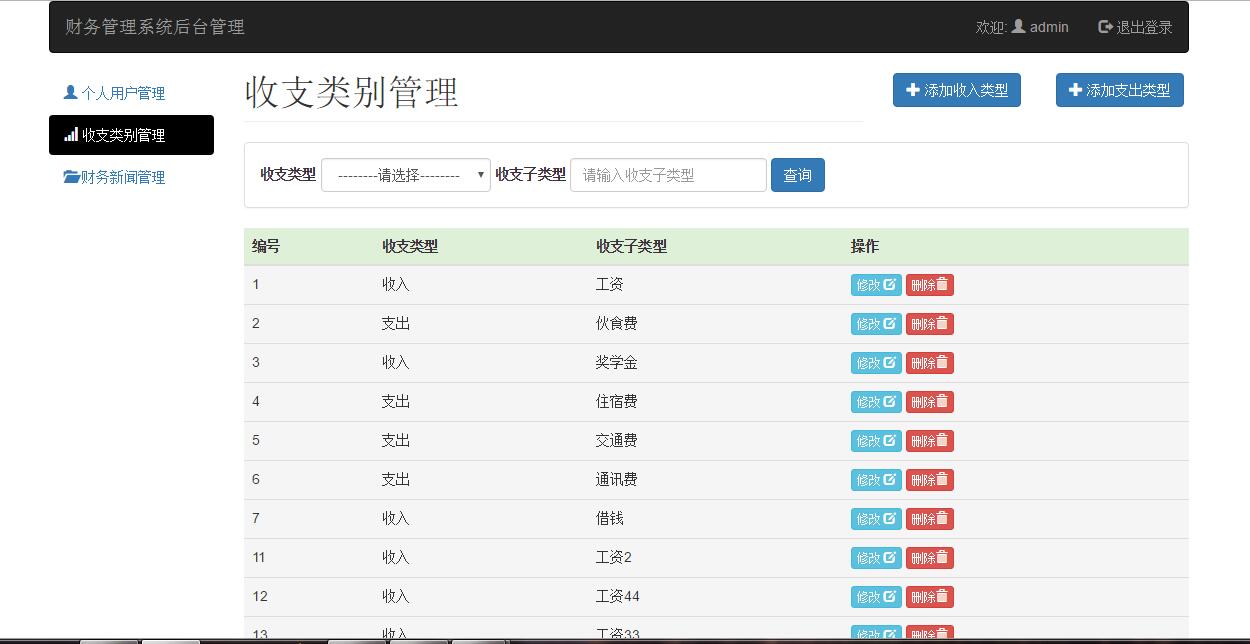Click the 修改 button for 交通费
1250x644 pixels.
875,441
